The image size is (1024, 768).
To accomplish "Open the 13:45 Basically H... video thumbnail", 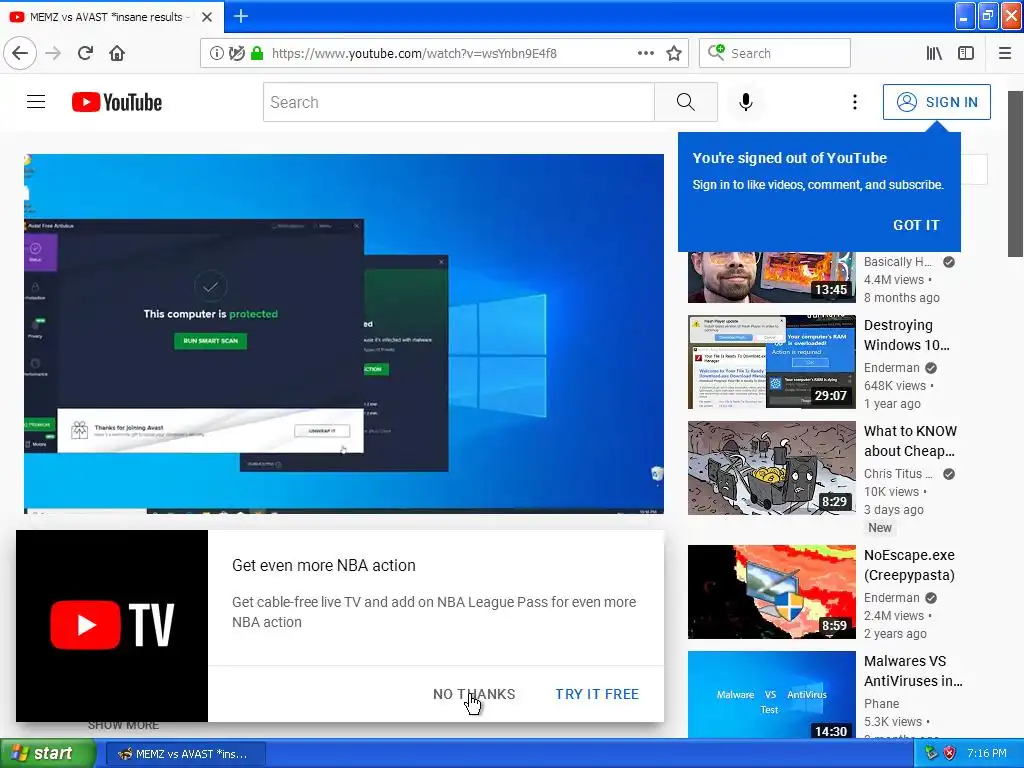I will pyautogui.click(x=771, y=278).
